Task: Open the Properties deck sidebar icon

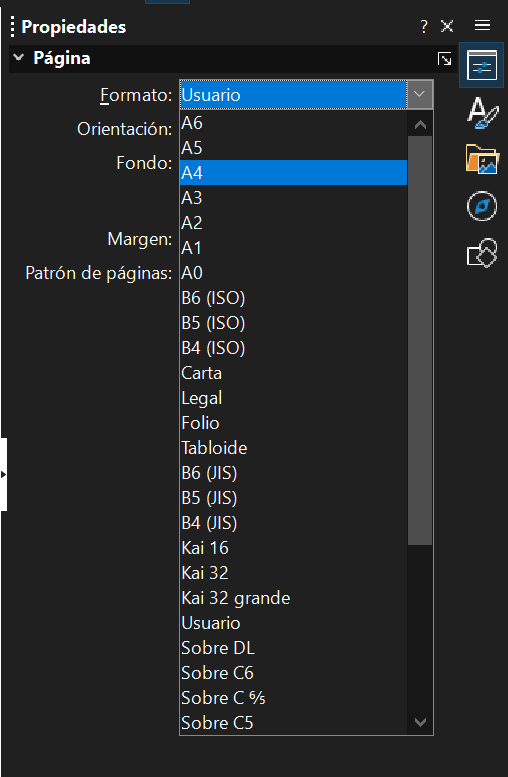Action: click(482, 65)
